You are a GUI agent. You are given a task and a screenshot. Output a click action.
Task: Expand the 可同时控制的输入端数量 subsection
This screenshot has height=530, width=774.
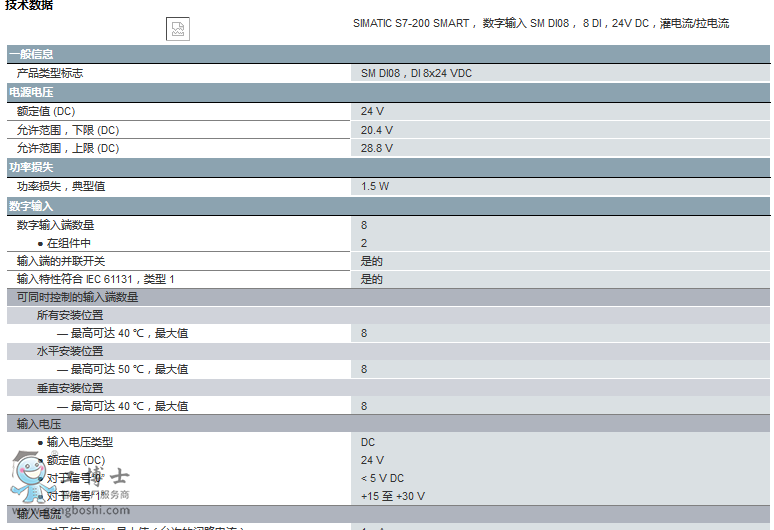(78, 297)
